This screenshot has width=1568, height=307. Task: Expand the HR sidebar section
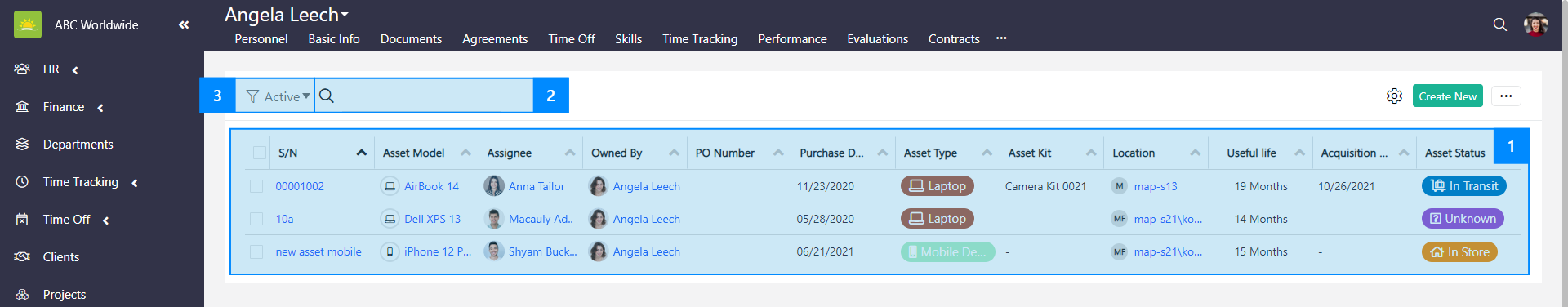coord(75,70)
